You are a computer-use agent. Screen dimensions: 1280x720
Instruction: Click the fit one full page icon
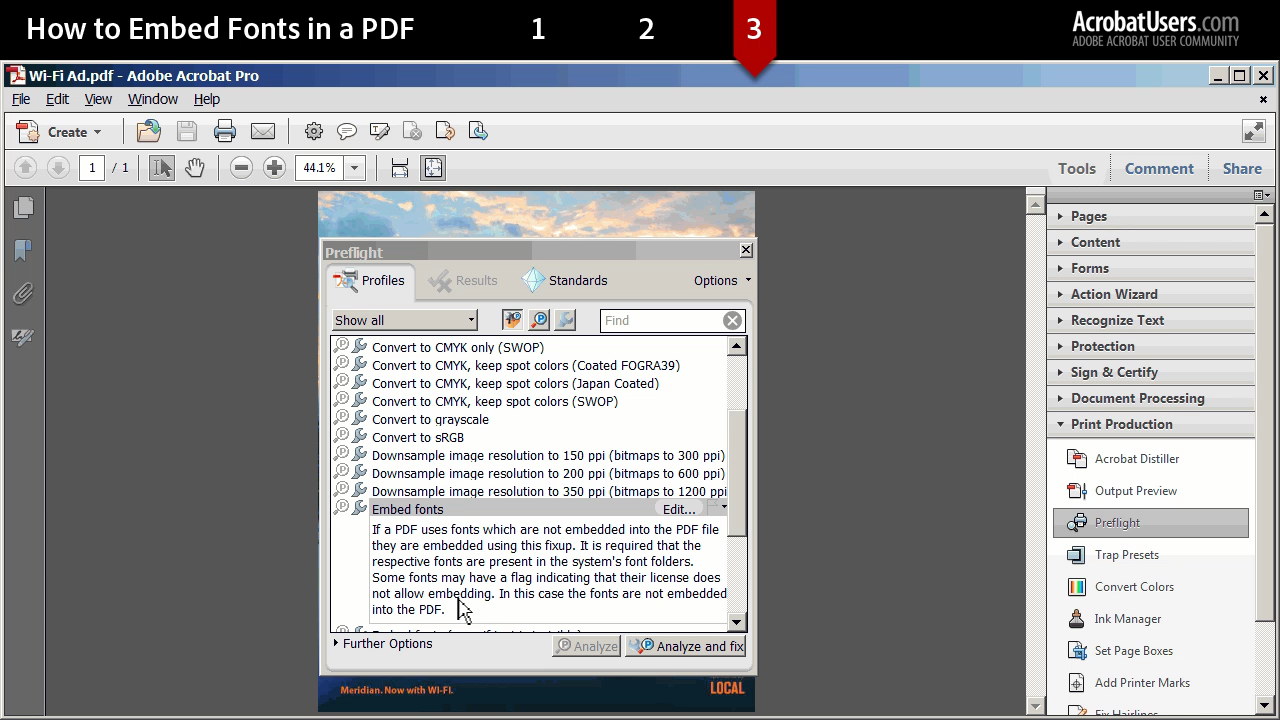433,168
